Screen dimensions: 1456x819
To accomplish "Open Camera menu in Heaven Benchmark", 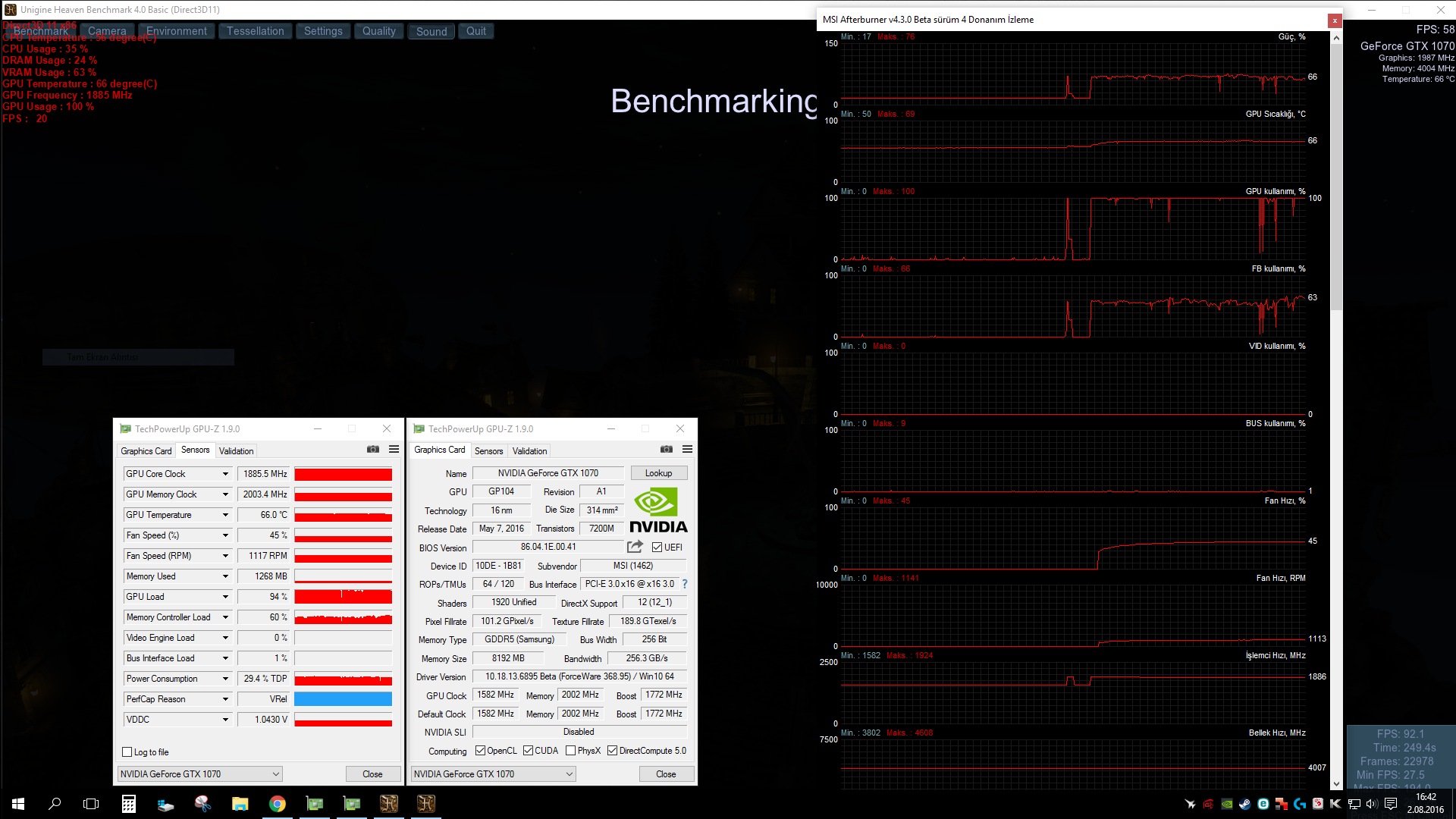I will point(107,31).
